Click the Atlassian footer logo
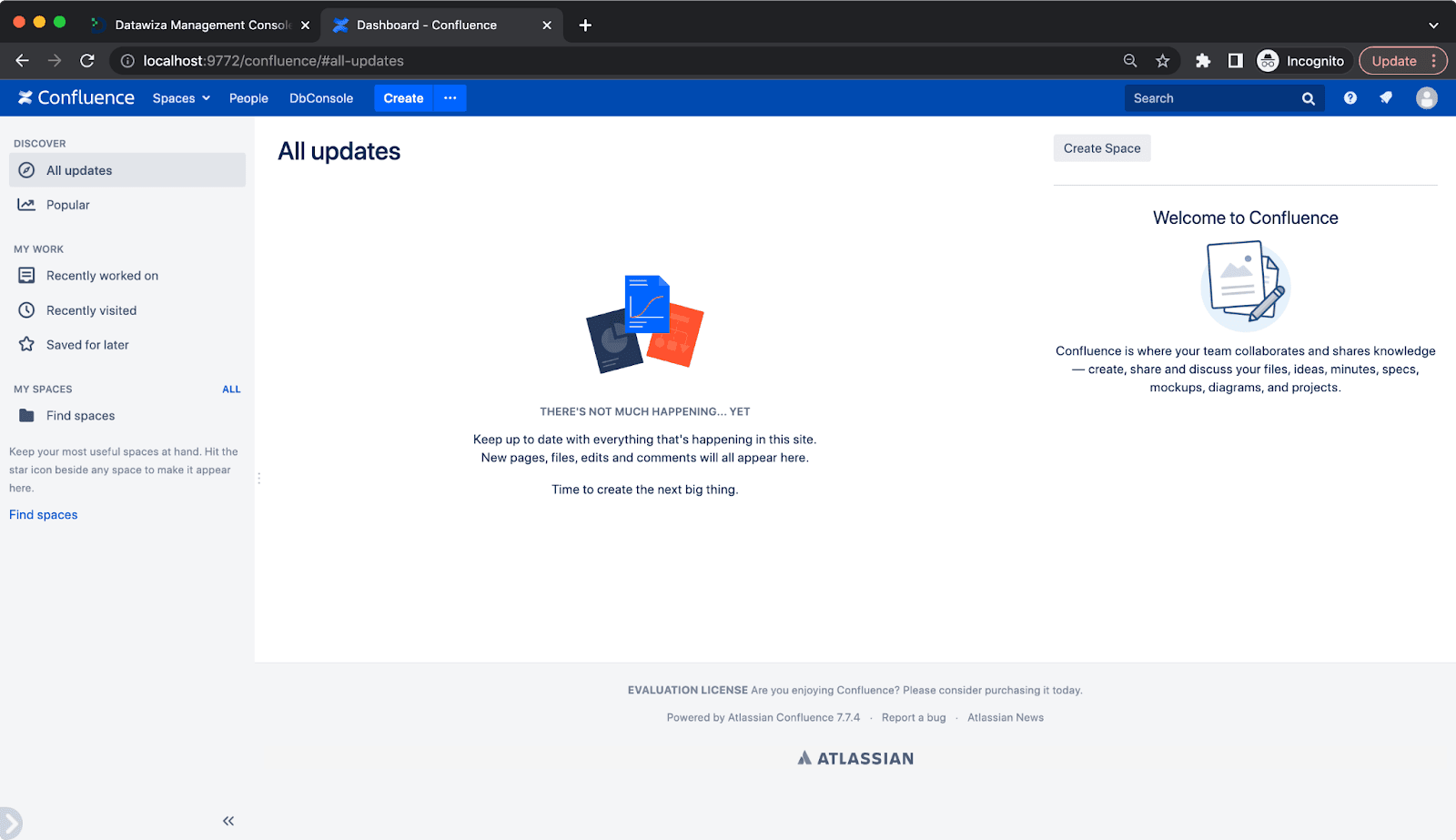The width and height of the screenshot is (1456, 840). point(855,758)
